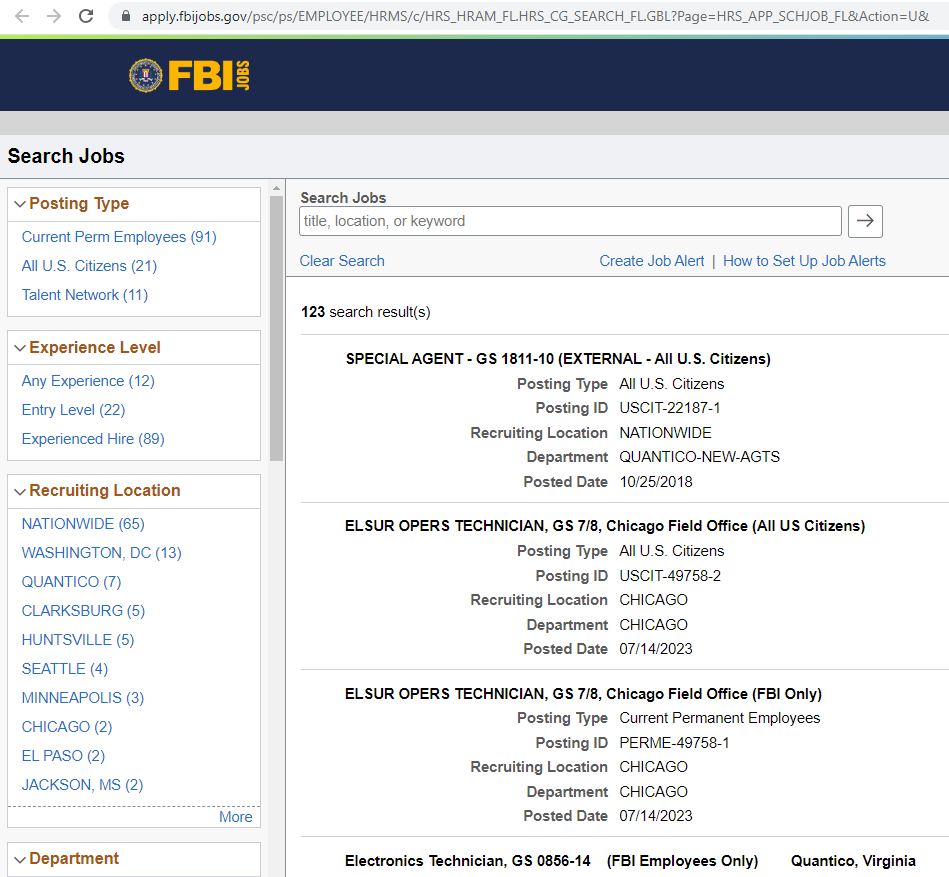Click posted date 10/25/2018
The image size is (949, 877).
tap(656, 482)
